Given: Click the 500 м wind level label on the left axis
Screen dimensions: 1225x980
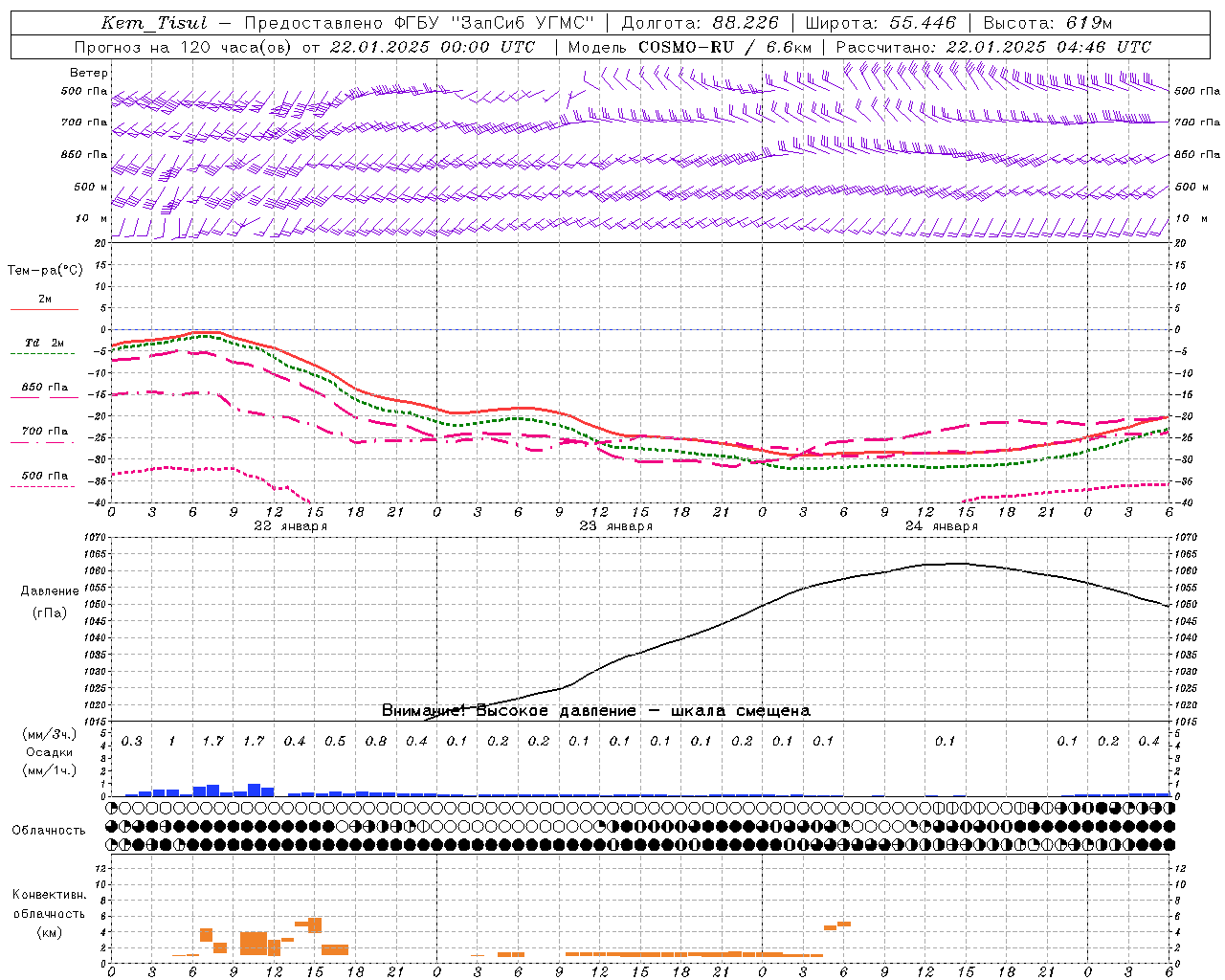Looking at the screenshot, I should [x=91, y=187].
